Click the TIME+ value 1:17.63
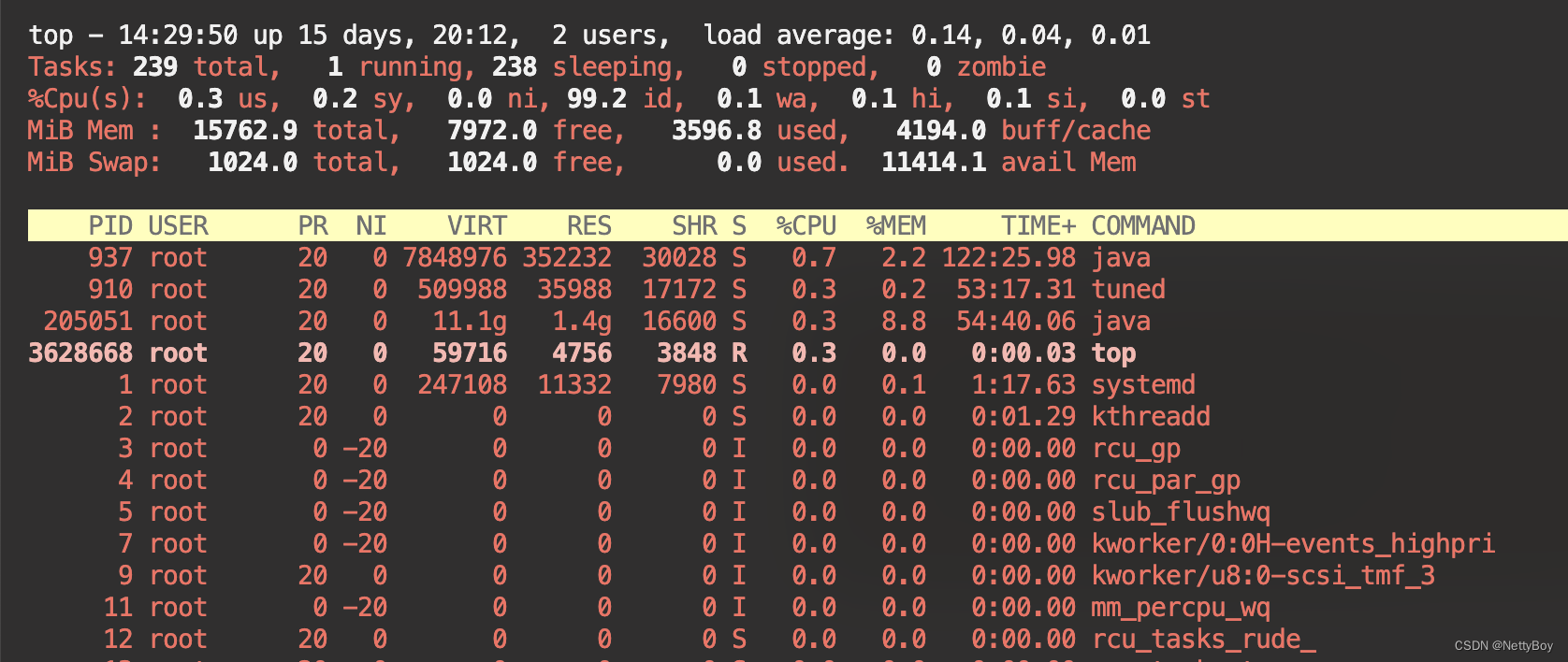The height and width of the screenshot is (662, 1568). pos(1024,385)
